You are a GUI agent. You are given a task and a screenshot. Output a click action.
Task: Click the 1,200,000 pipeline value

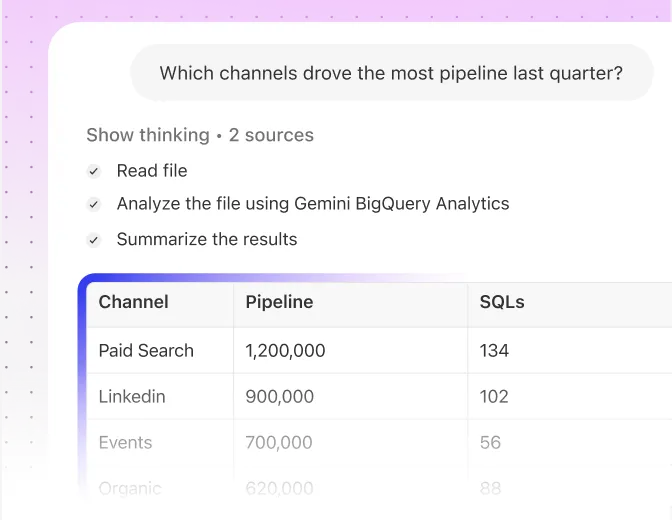(285, 351)
